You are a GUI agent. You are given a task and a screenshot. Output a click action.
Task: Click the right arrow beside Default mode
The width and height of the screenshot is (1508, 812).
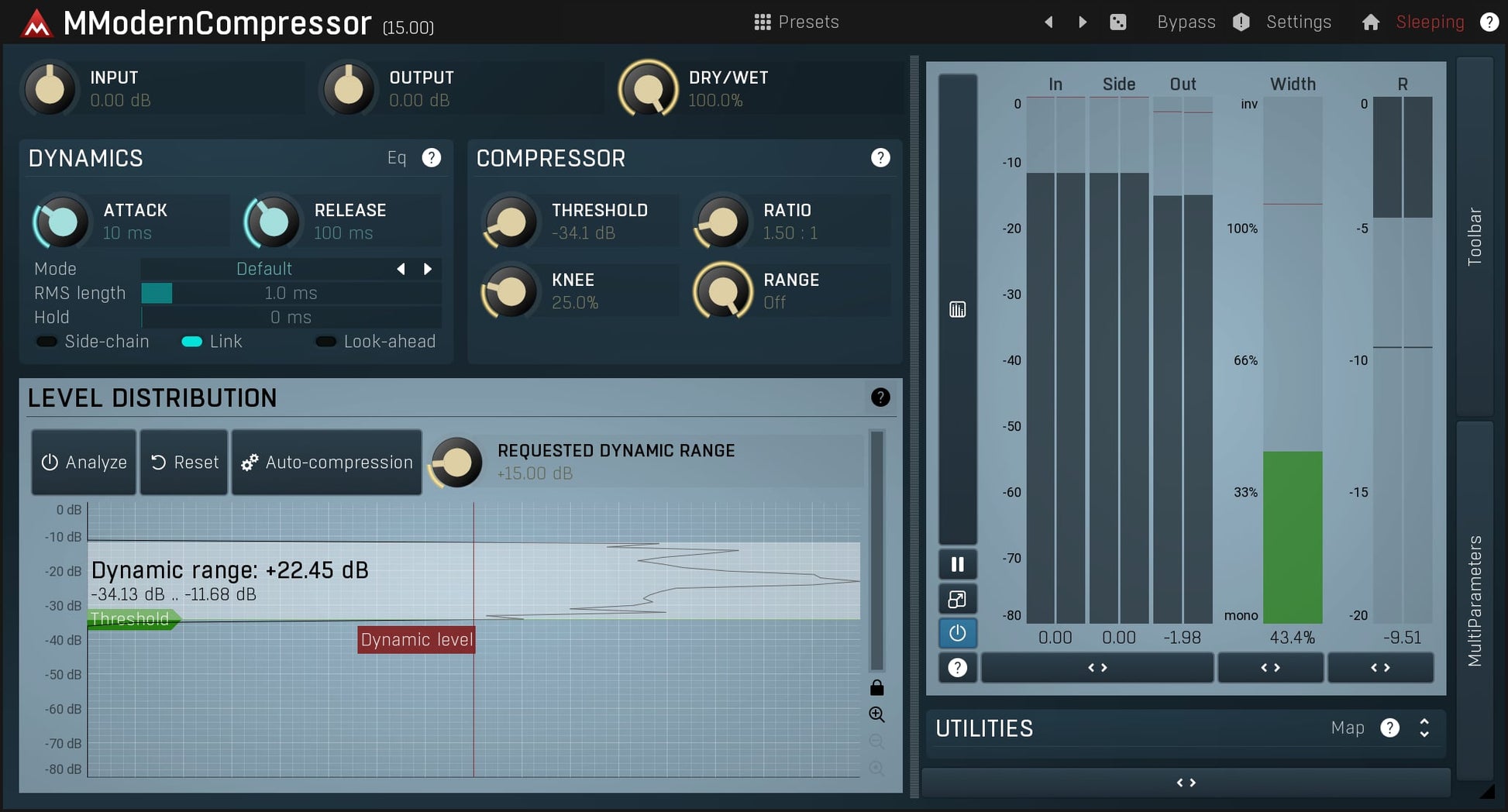428,269
